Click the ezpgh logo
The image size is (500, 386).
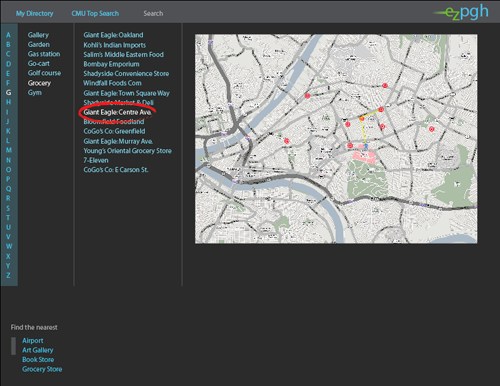(x=461, y=13)
